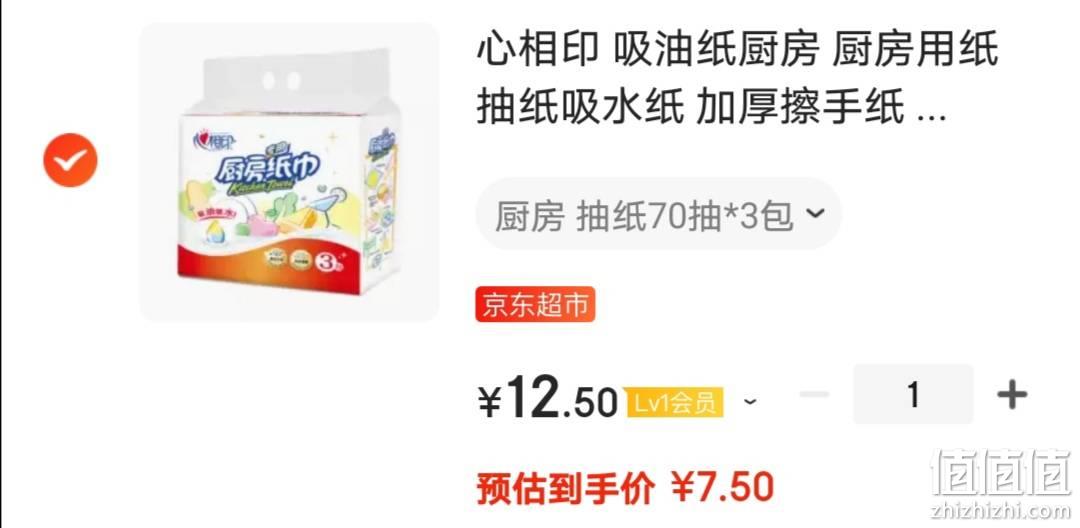Click 厨房纸巾 lettering on the package

coord(265,169)
